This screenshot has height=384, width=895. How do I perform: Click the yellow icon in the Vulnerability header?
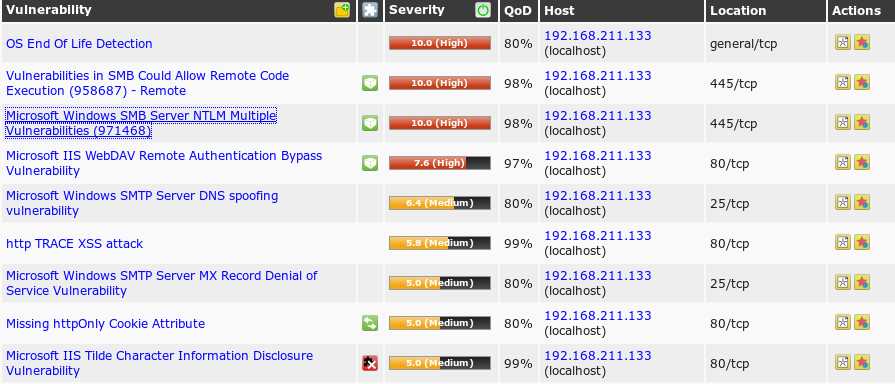[x=342, y=10]
